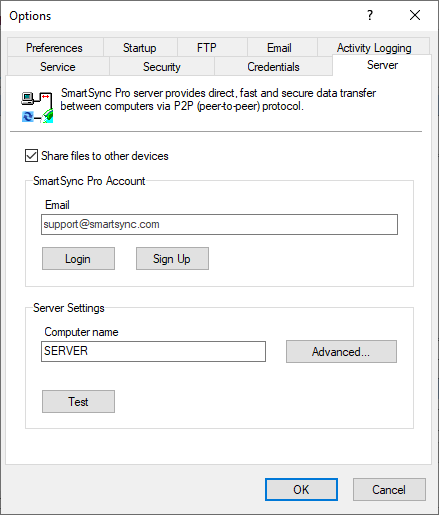Click the Login button

pos(78,259)
